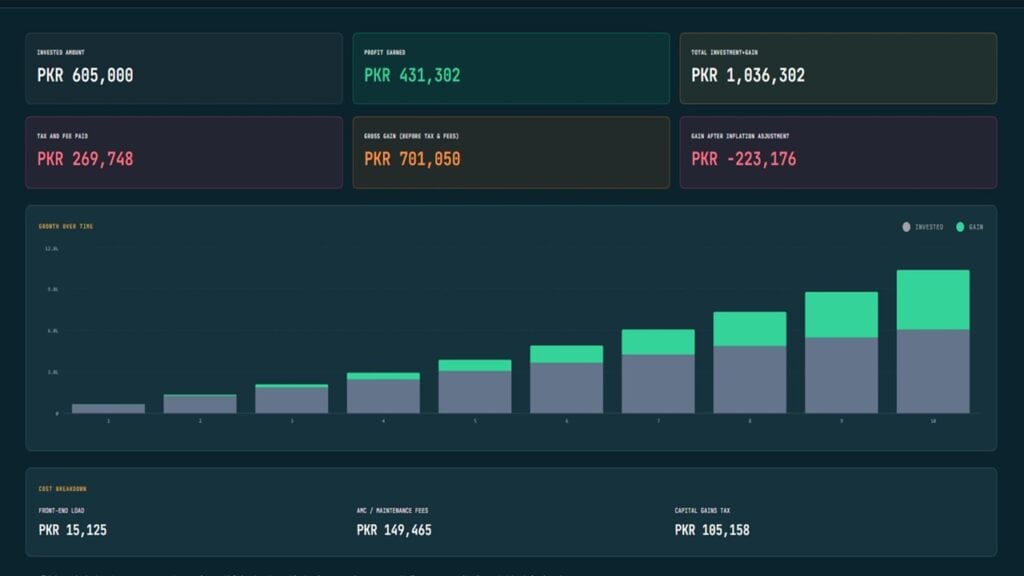Click the year 7 green gain segment
The image size is (1024, 576).
[658, 342]
